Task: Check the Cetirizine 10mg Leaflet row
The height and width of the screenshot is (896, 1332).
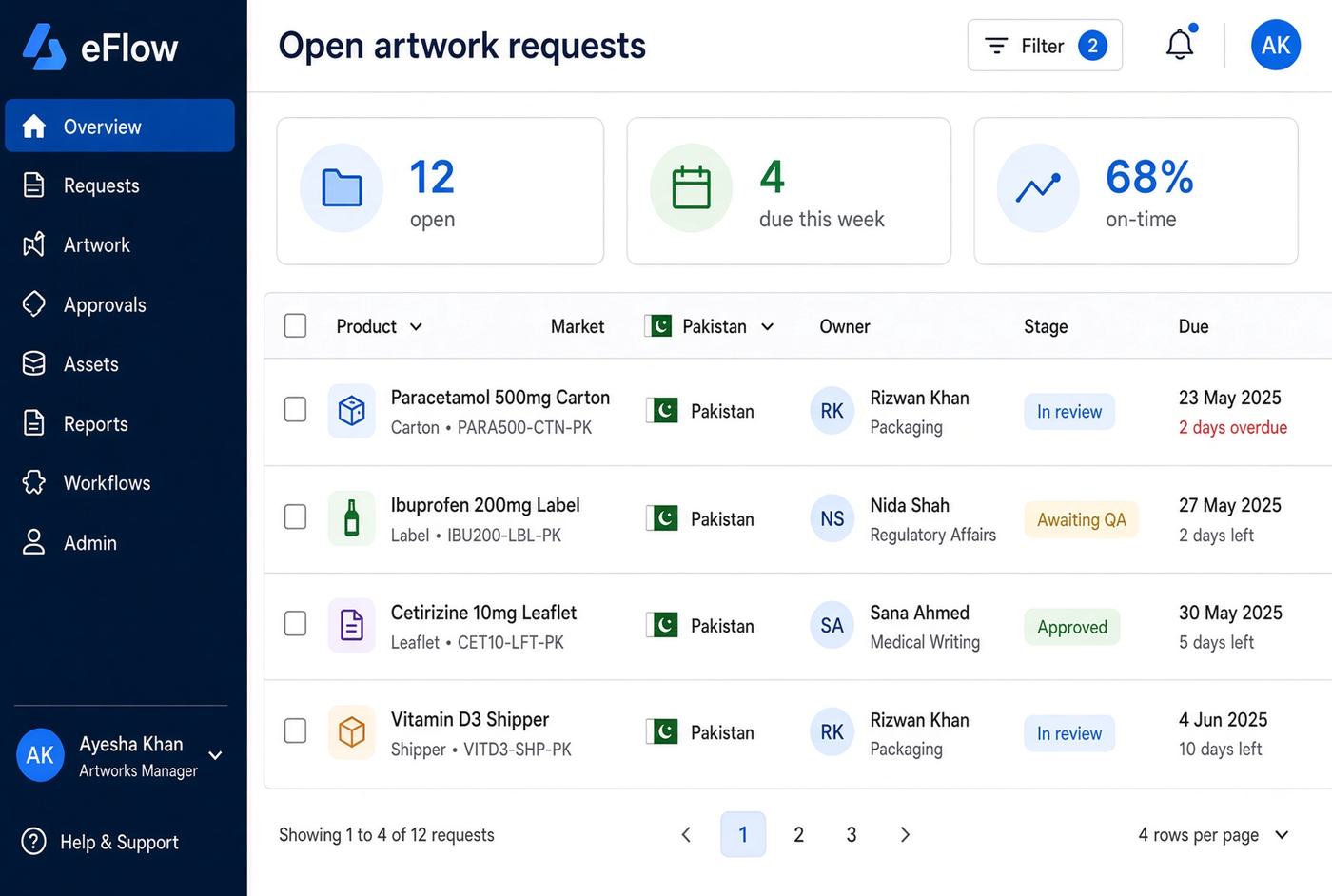Action: coord(295,624)
